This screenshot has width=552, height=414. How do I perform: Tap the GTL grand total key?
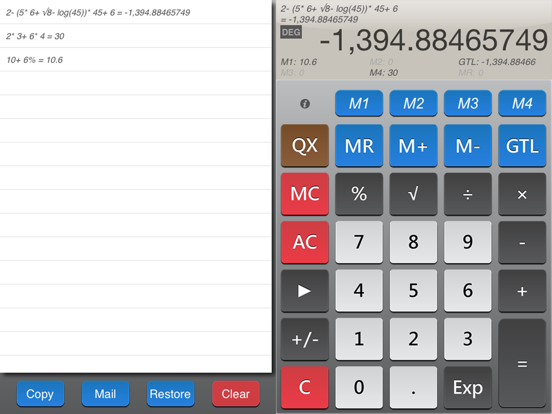[522, 145]
